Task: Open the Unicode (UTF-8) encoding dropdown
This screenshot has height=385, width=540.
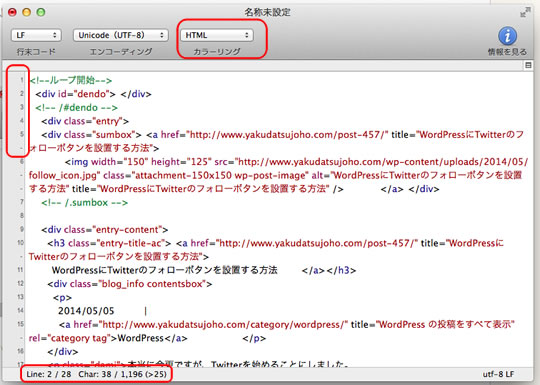Action: coord(121,35)
